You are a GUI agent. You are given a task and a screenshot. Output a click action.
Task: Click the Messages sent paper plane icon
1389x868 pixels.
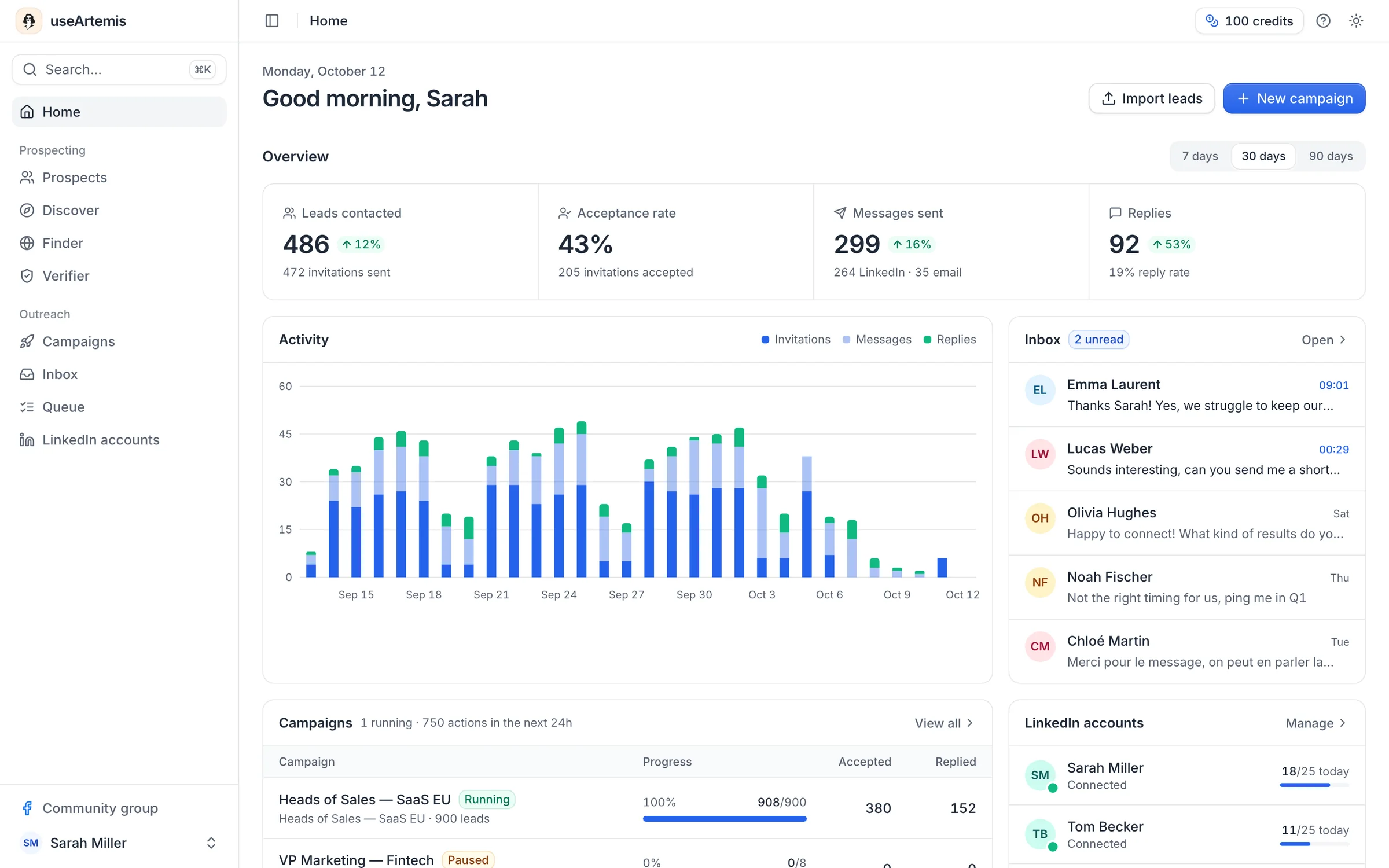[840, 213]
